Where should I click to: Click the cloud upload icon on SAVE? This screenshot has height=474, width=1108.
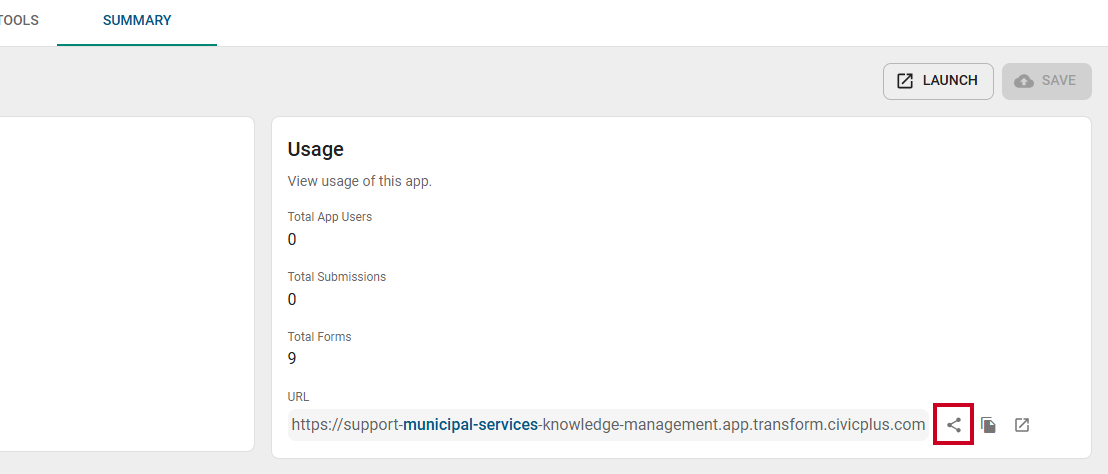(x=1024, y=81)
